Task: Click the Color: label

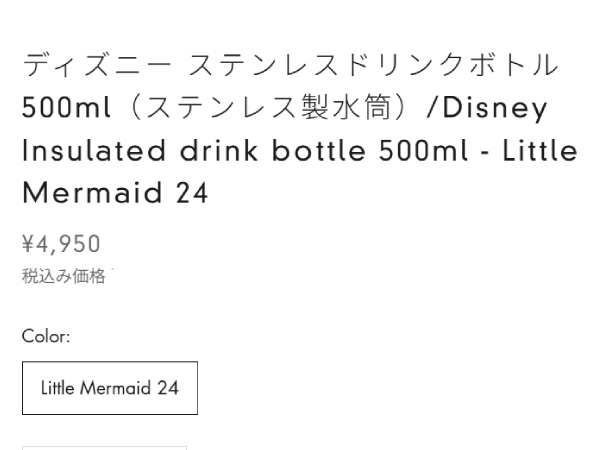Action: (46, 336)
